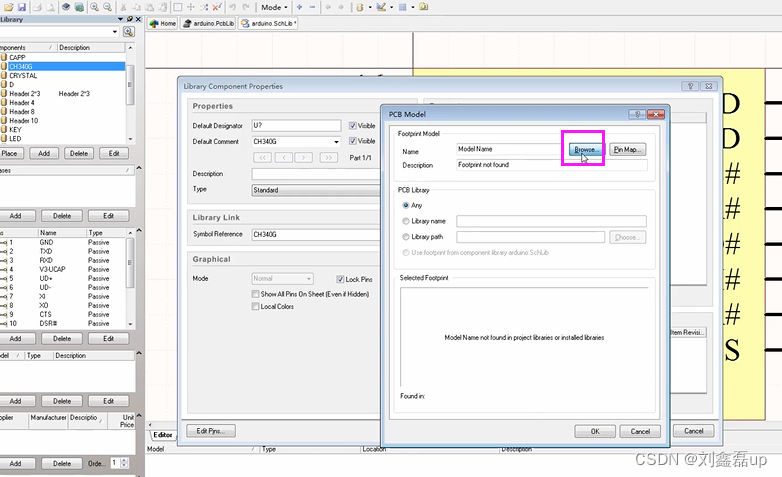Click the Default Designator U? field

coord(296,126)
